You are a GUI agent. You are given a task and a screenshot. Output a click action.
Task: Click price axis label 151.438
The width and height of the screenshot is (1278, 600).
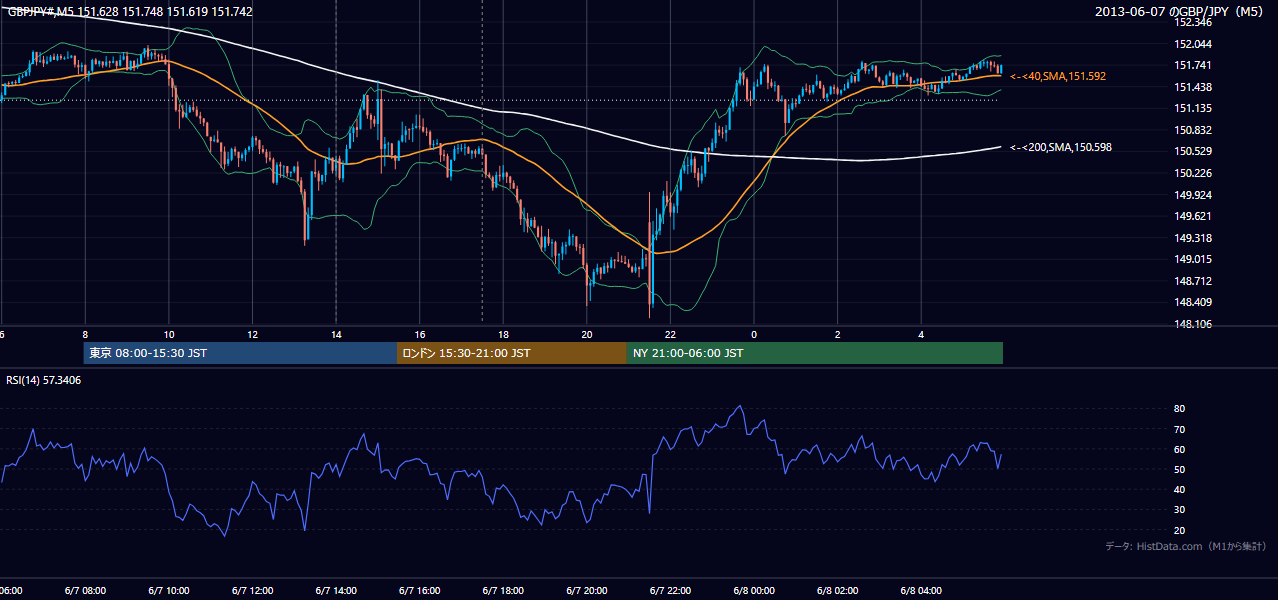click(x=1192, y=87)
